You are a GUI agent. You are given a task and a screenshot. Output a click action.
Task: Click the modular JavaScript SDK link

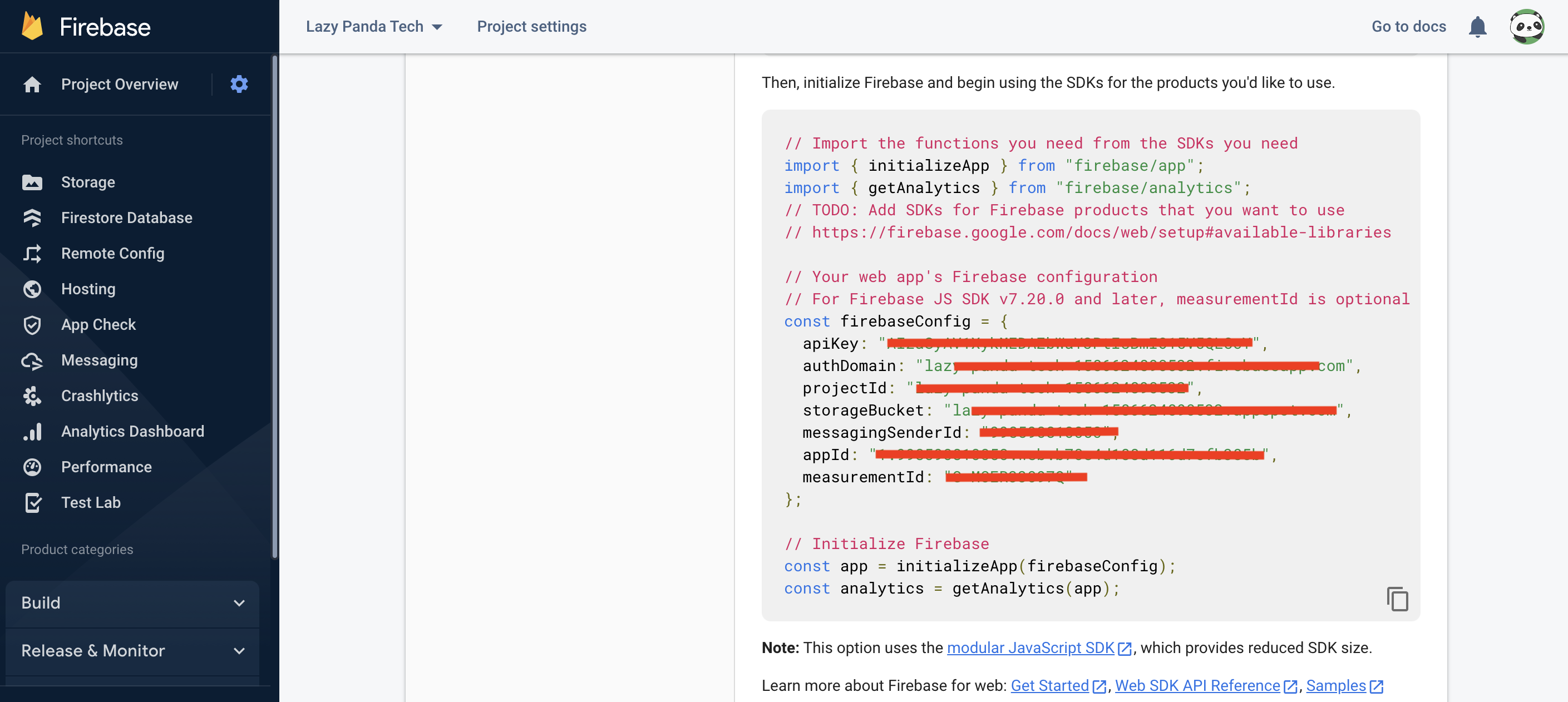1030,648
